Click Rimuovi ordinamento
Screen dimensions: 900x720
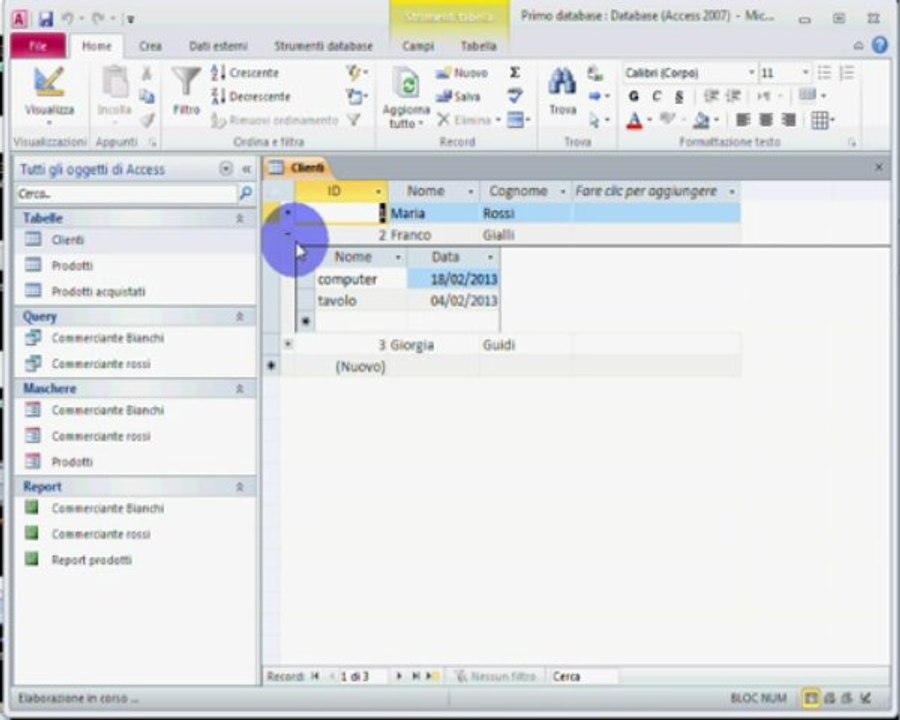pos(276,120)
